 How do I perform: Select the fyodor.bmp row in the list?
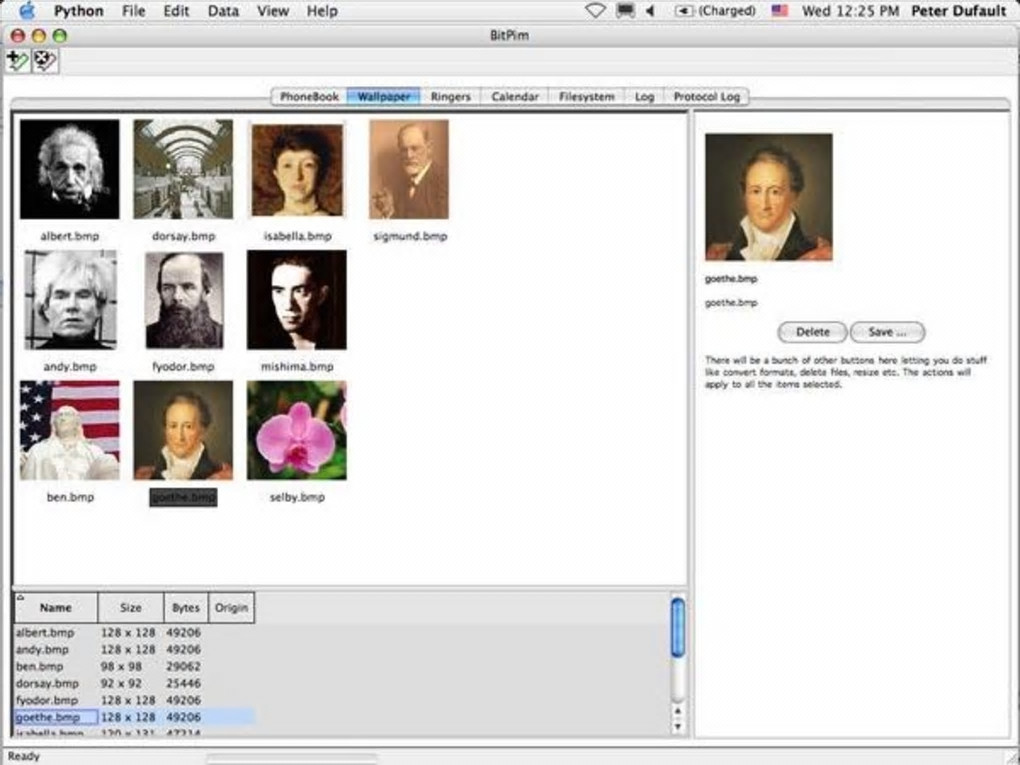(134, 700)
